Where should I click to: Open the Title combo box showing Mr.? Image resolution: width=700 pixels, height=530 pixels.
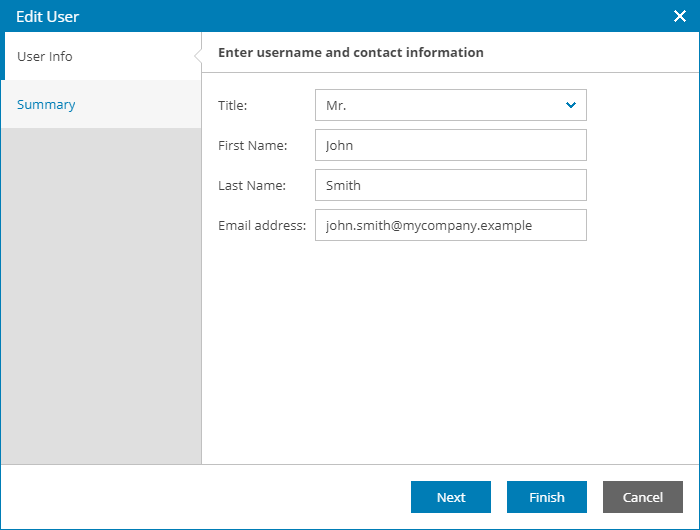(440, 105)
